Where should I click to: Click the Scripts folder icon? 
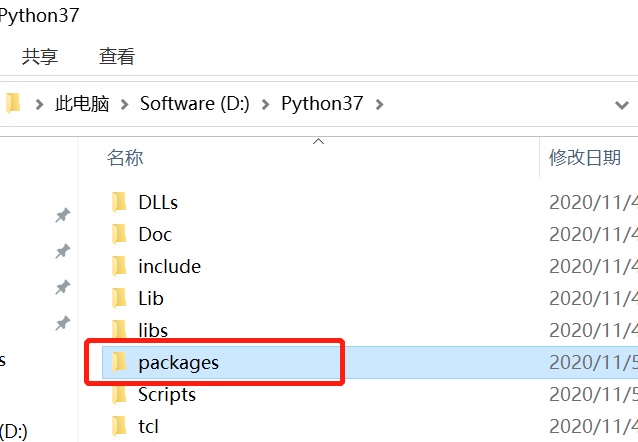pos(119,395)
